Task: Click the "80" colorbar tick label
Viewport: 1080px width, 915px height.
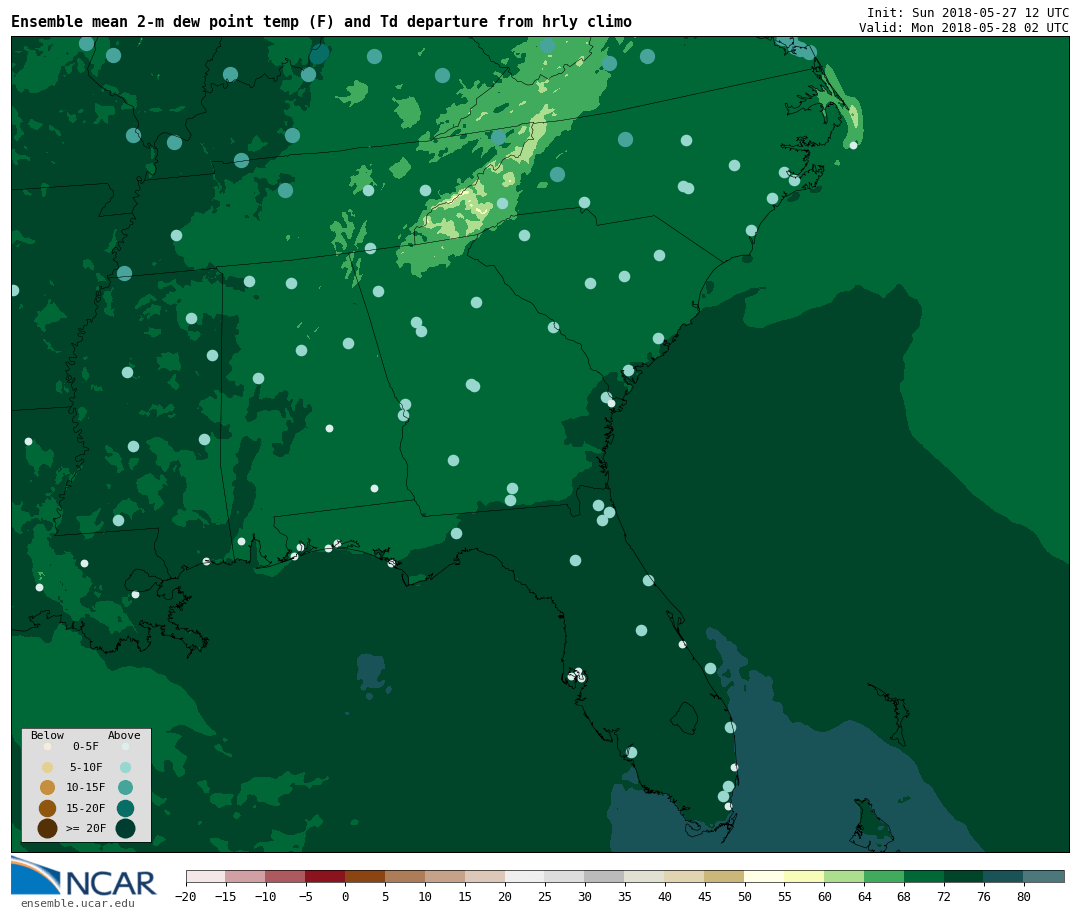Action: pyautogui.click(x=1025, y=896)
